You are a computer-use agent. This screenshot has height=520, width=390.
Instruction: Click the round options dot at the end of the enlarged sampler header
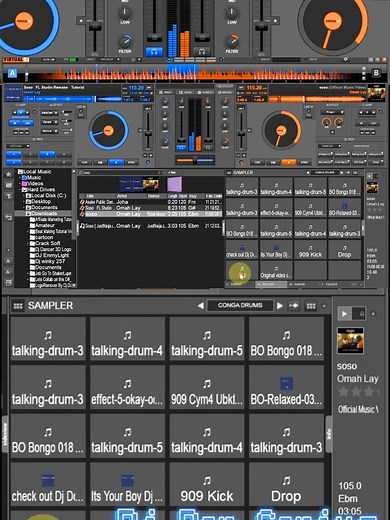tap(324, 306)
